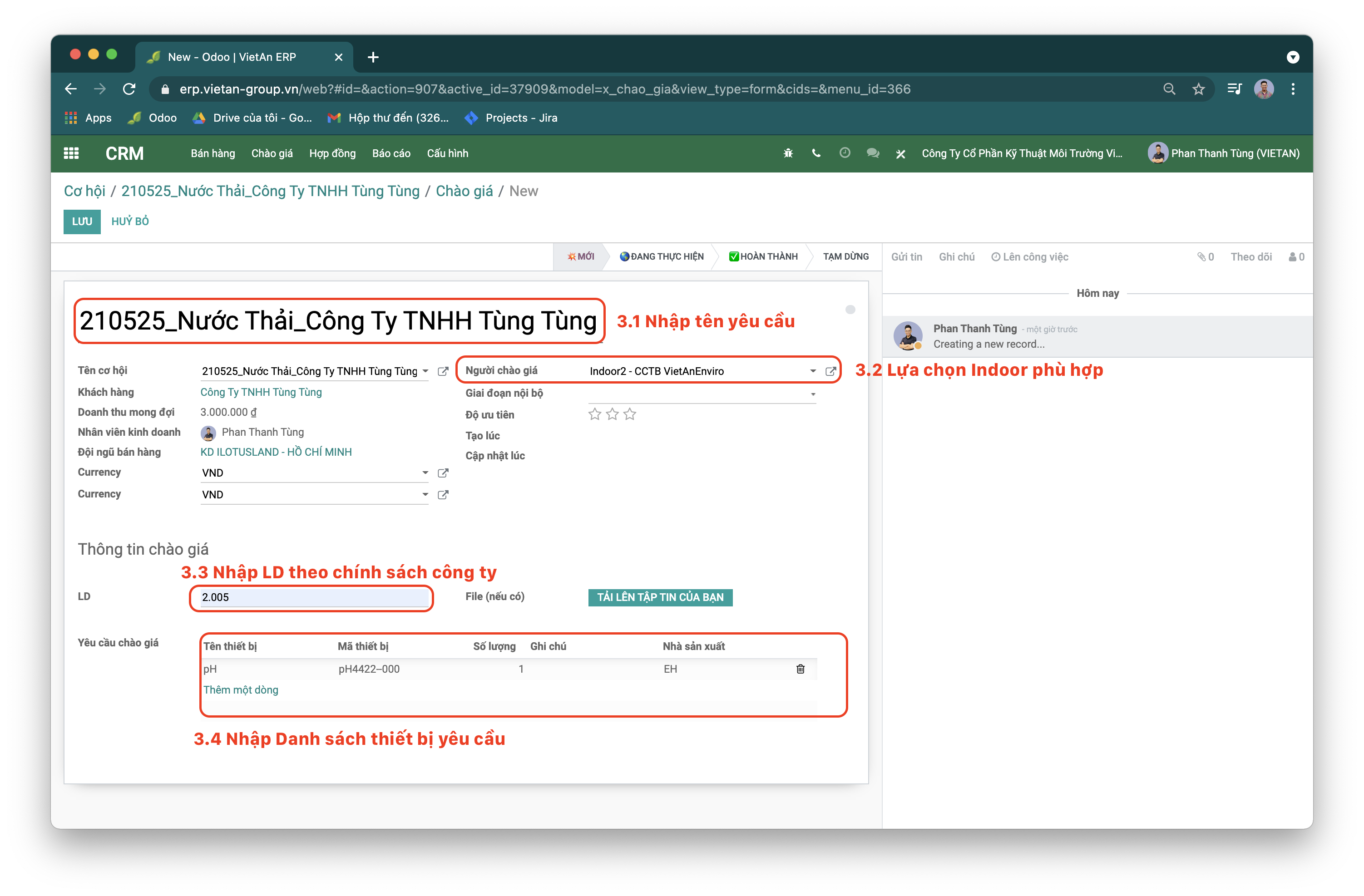Open external link next to Tên cơ hội
1364x896 pixels.
click(442, 371)
